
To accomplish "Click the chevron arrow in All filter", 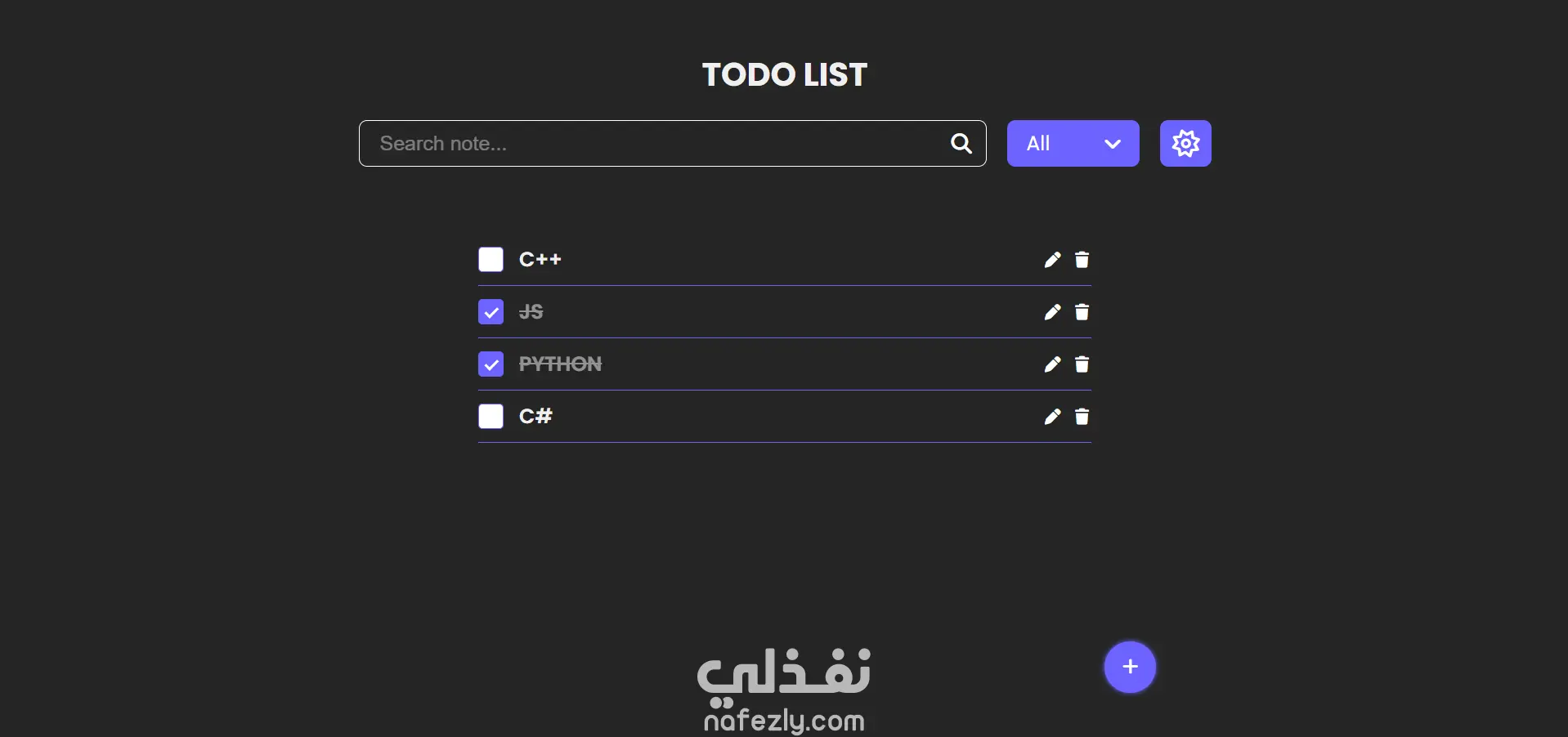I will tap(1113, 144).
